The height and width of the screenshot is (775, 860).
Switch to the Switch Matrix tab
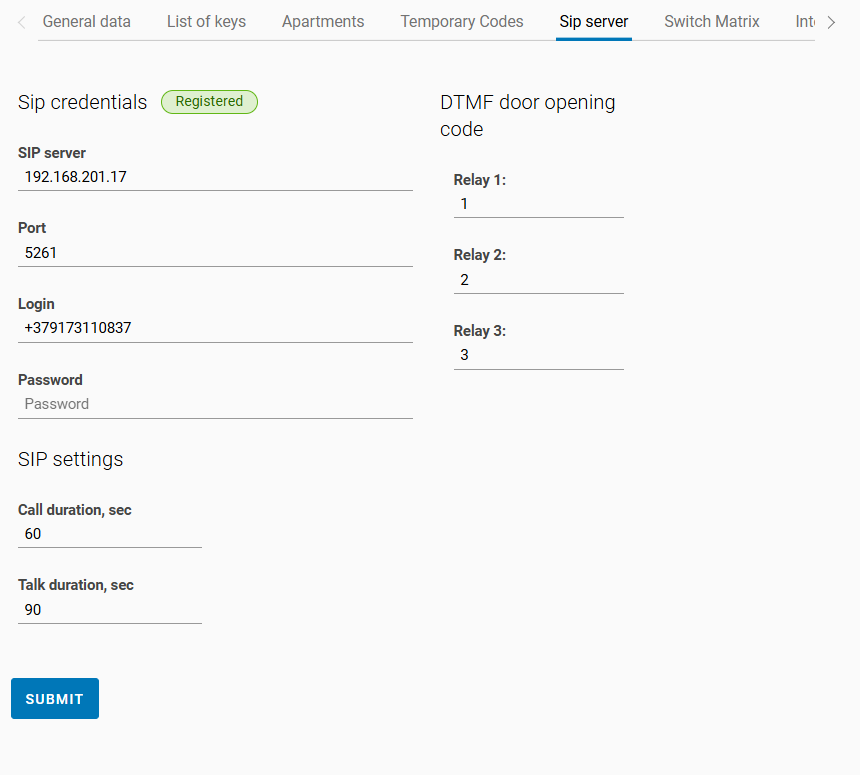(712, 21)
